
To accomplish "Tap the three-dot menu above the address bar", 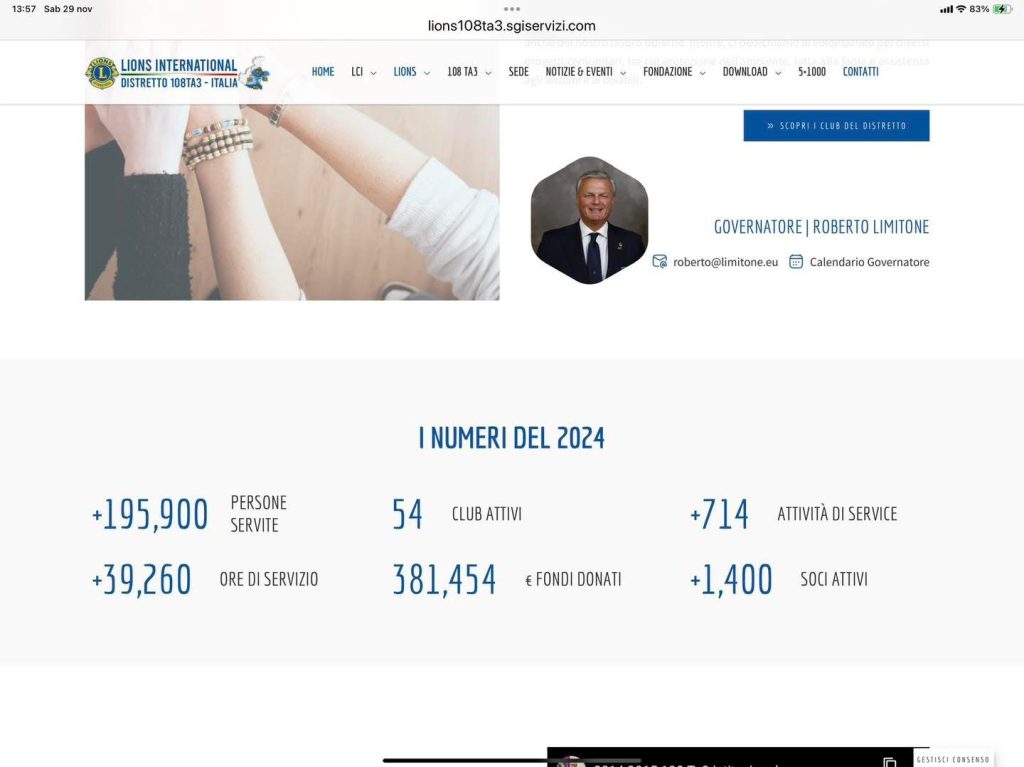I will [512, 9].
